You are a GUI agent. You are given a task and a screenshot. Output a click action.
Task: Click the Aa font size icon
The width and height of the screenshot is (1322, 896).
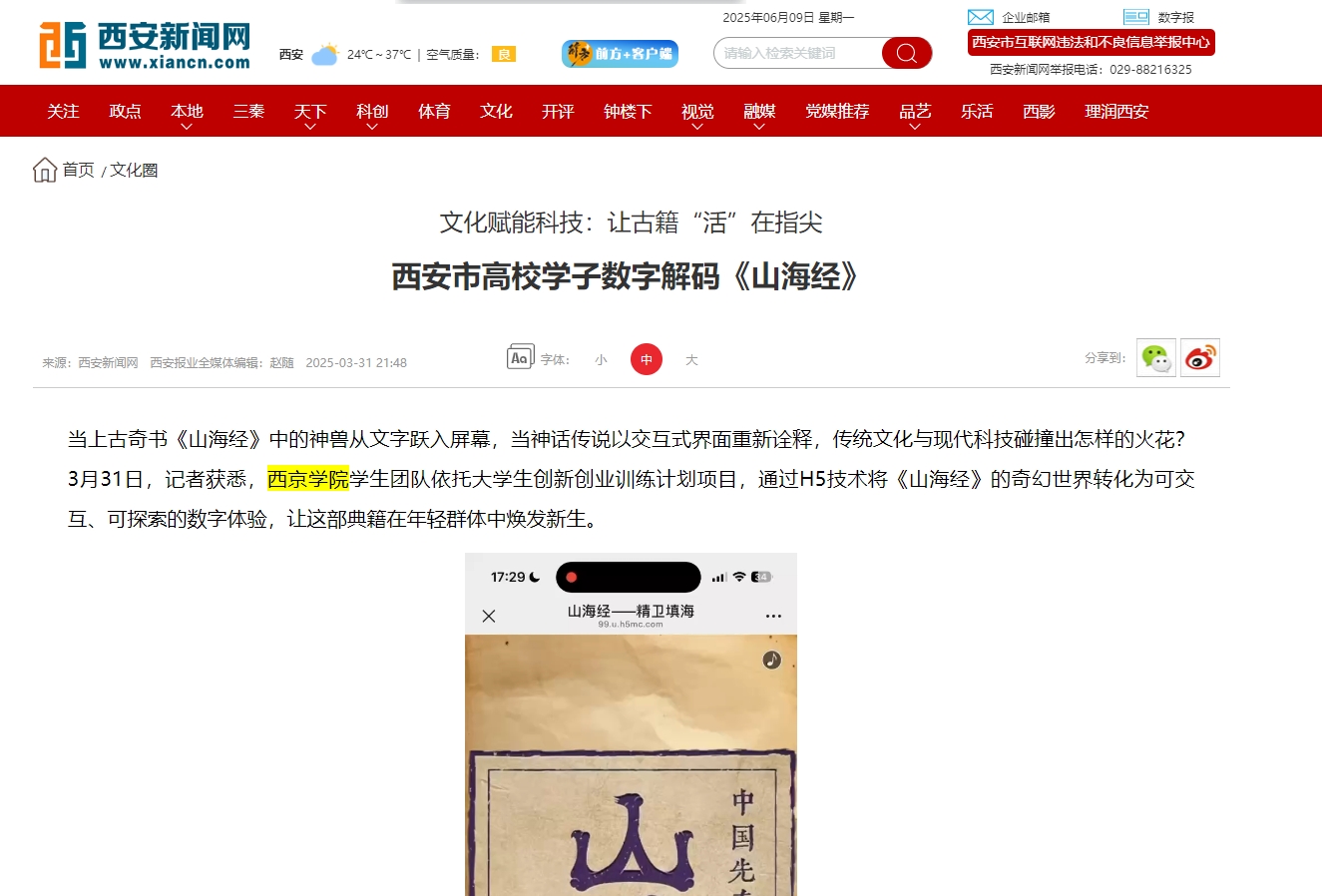(520, 357)
